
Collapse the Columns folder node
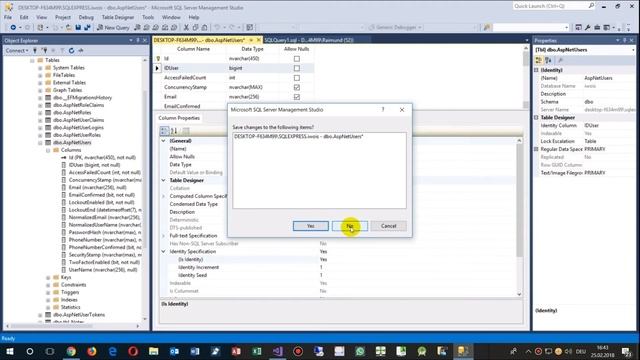(48, 150)
